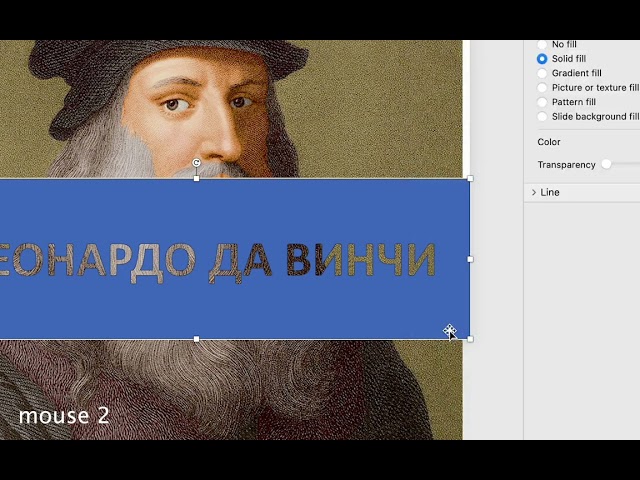Click the right-middle handle of blue rectangle
This screenshot has width=640, height=480.
point(470,259)
